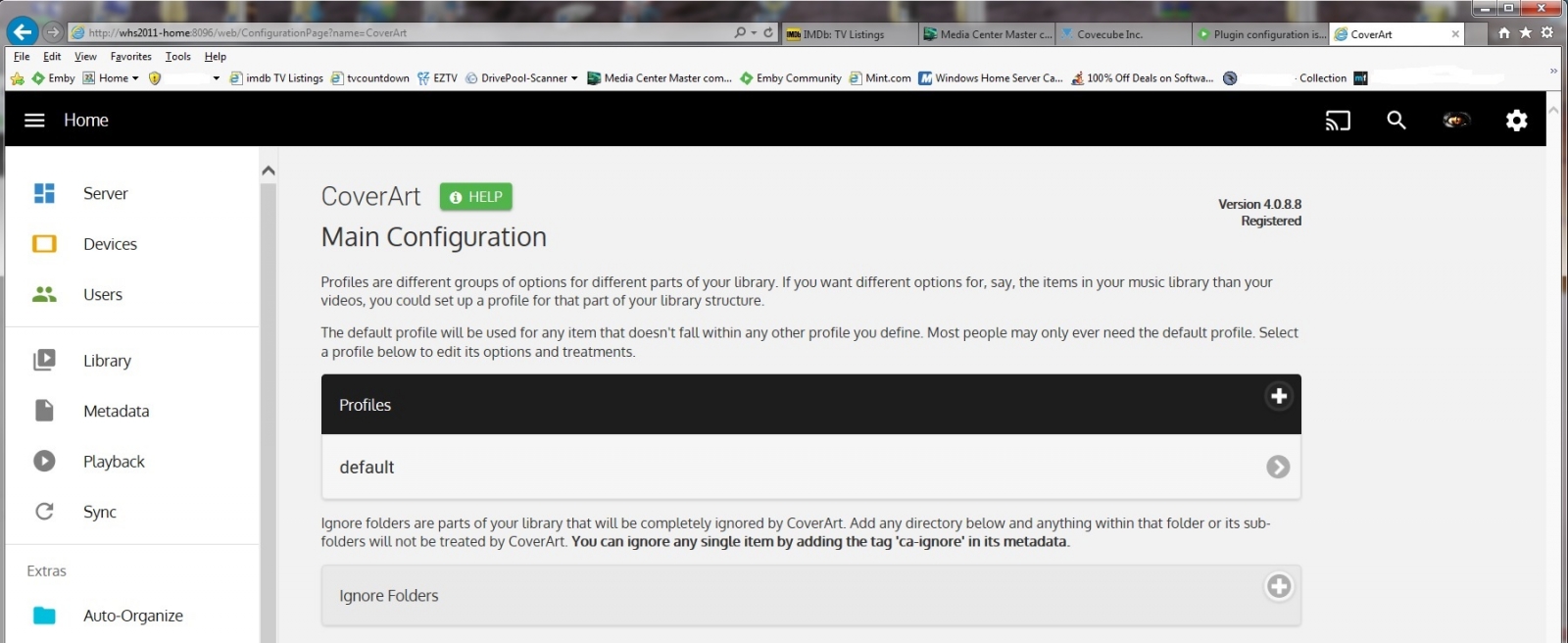The width and height of the screenshot is (1568, 643).
Task: Open the Emby search magnifier
Action: [x=1396, y=120]
